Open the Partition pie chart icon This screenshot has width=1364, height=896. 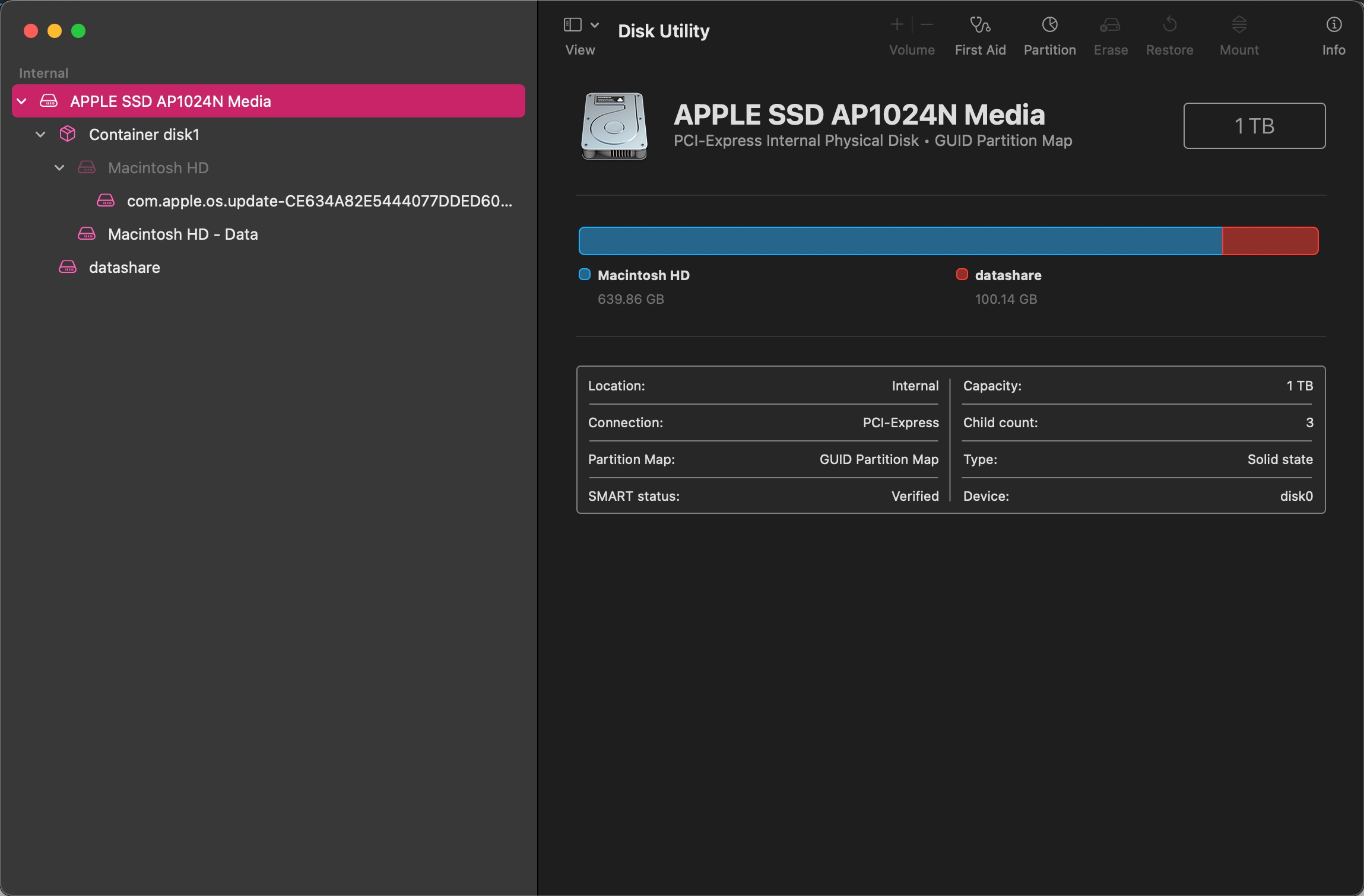pos(1049,24)
